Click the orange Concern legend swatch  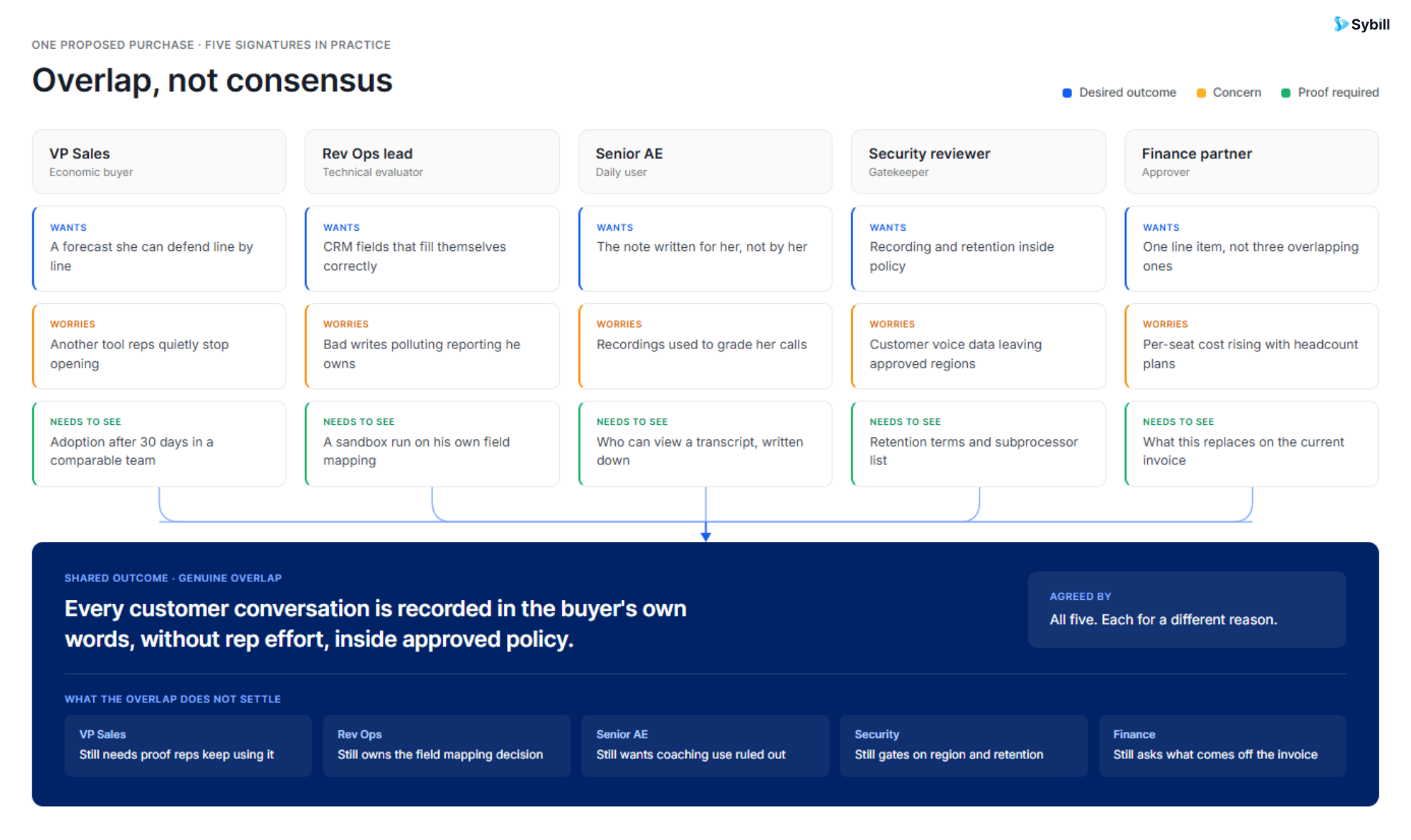(1201, 93)
